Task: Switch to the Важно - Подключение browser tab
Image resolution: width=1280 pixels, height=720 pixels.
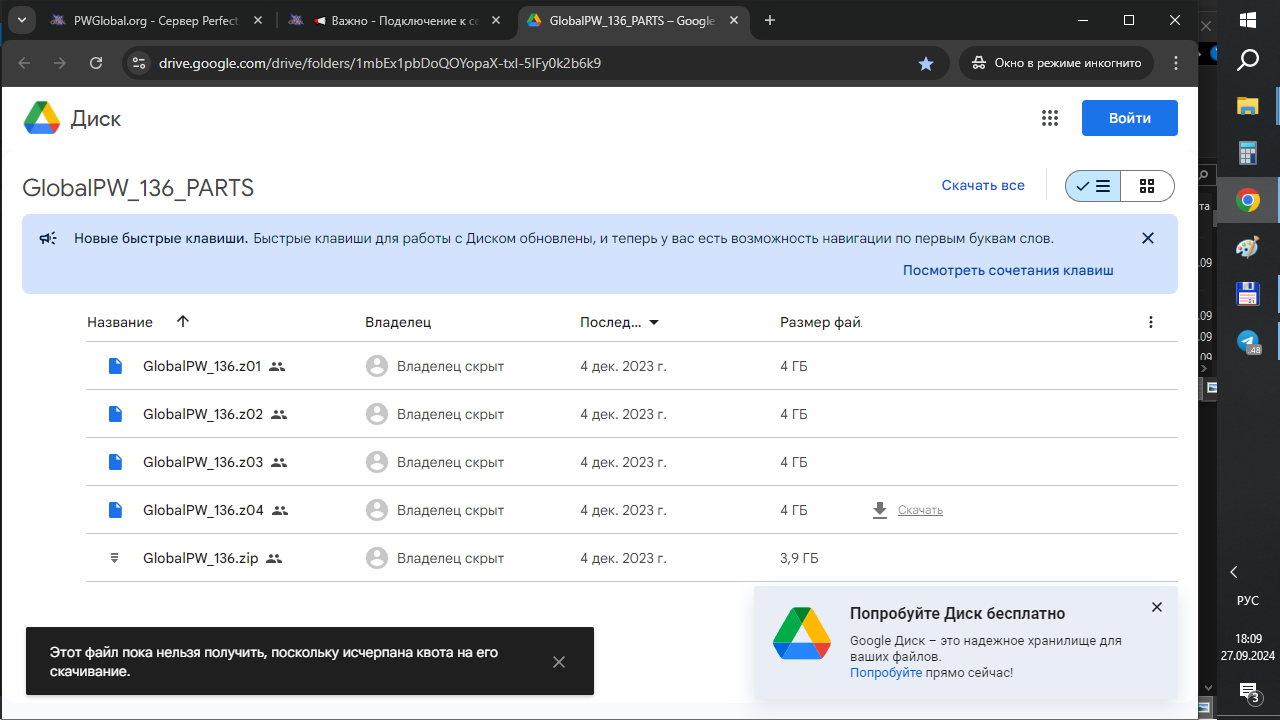Action: pyautogui.click(x=397, y=20)
